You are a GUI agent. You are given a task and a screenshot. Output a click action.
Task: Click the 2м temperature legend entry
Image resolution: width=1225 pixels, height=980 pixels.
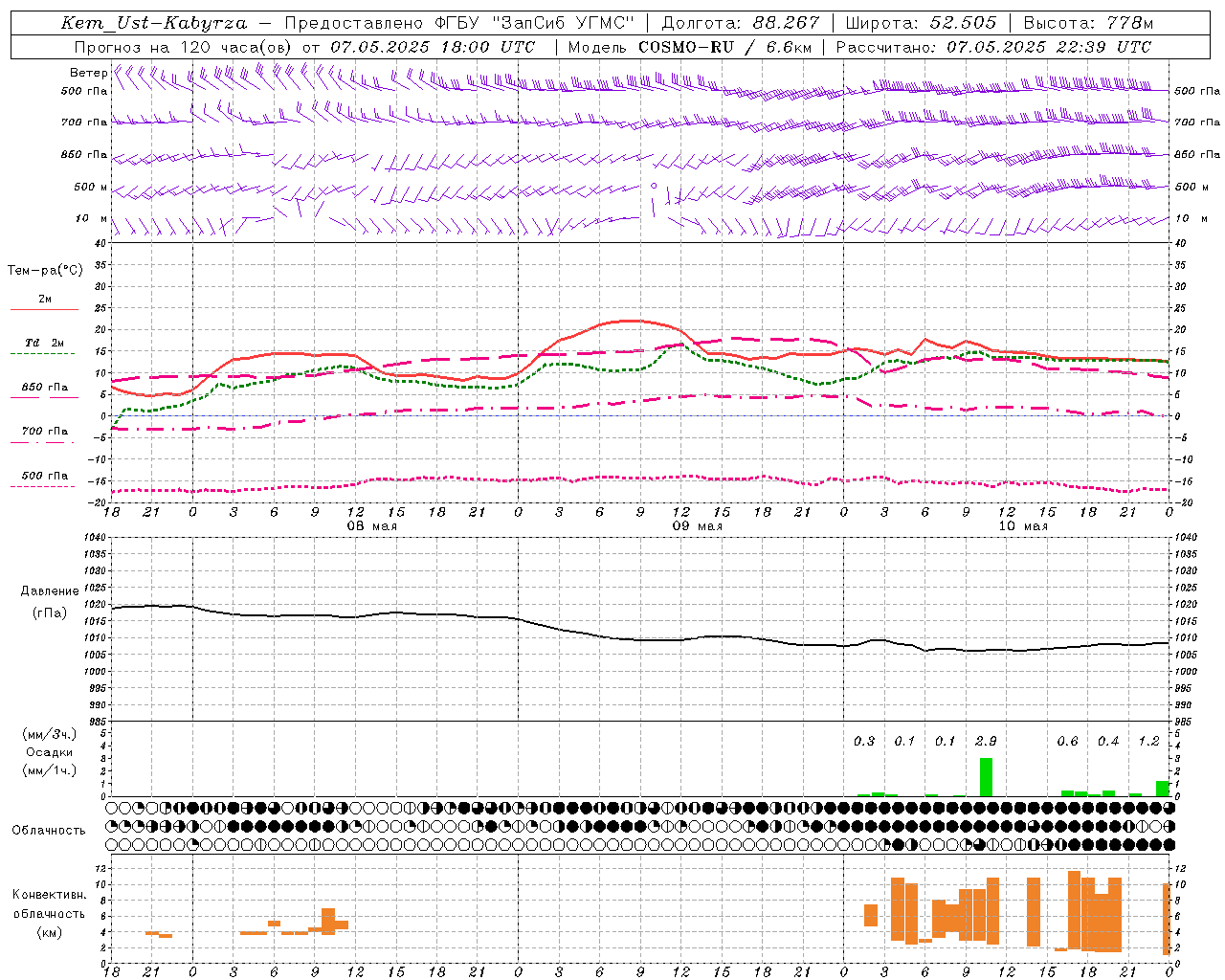[45, 300]
